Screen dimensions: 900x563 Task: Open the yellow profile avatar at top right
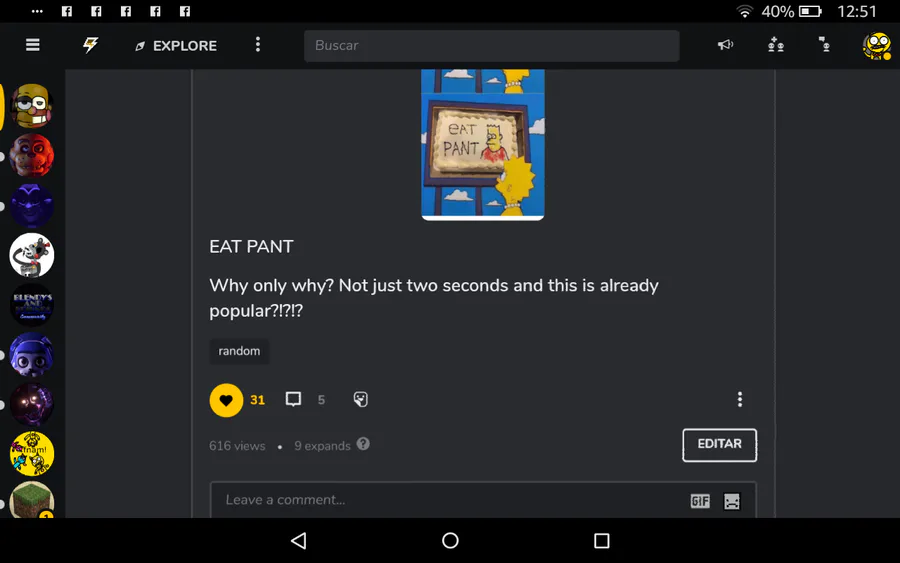(x=876, y=46)
